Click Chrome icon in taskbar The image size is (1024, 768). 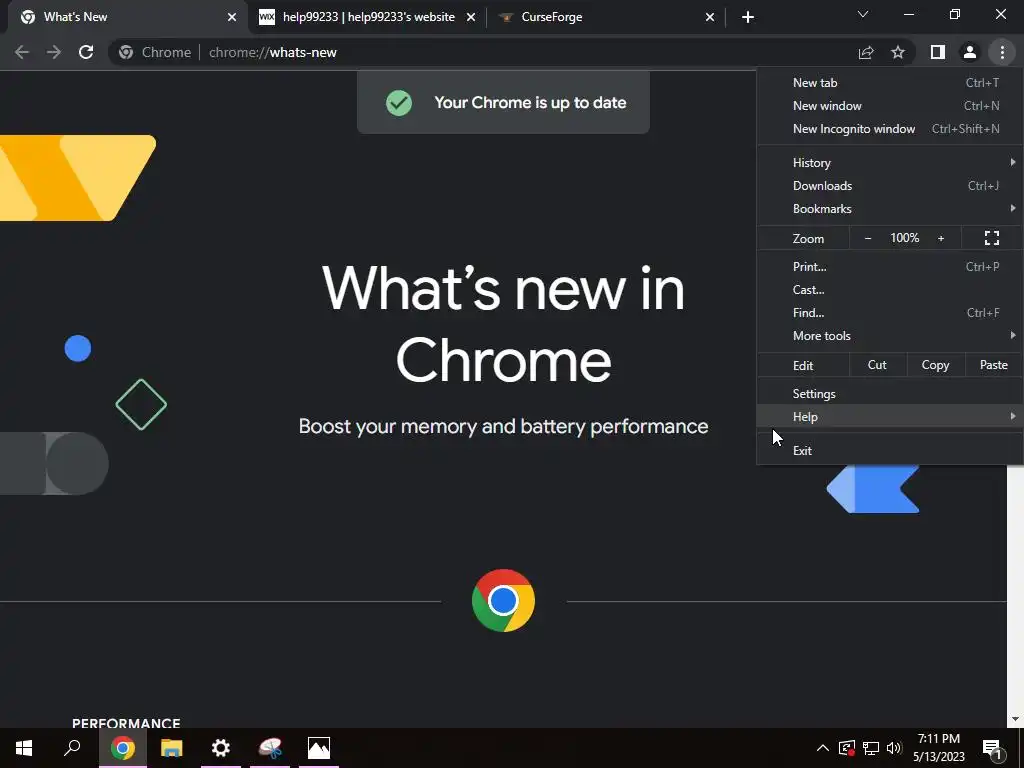(x=123, y=748)
